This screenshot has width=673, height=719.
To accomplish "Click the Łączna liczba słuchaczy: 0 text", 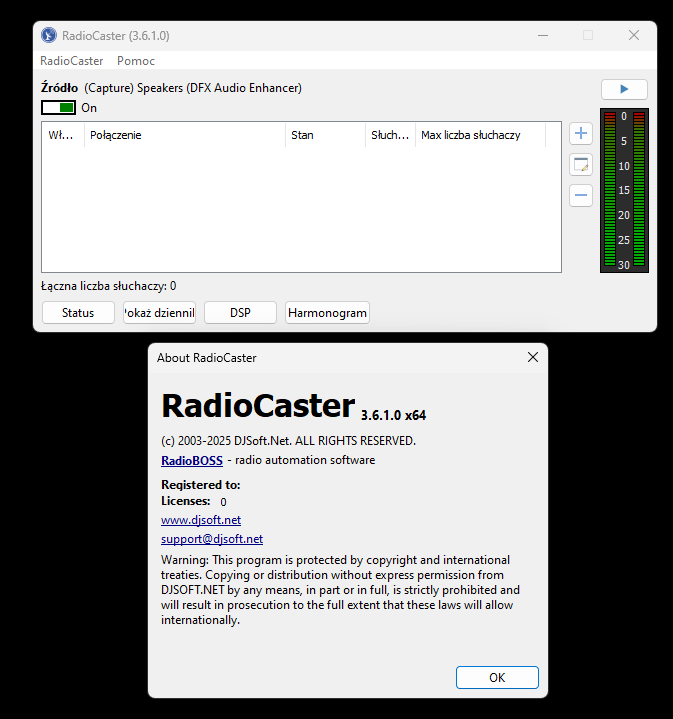I will [109, 286].
